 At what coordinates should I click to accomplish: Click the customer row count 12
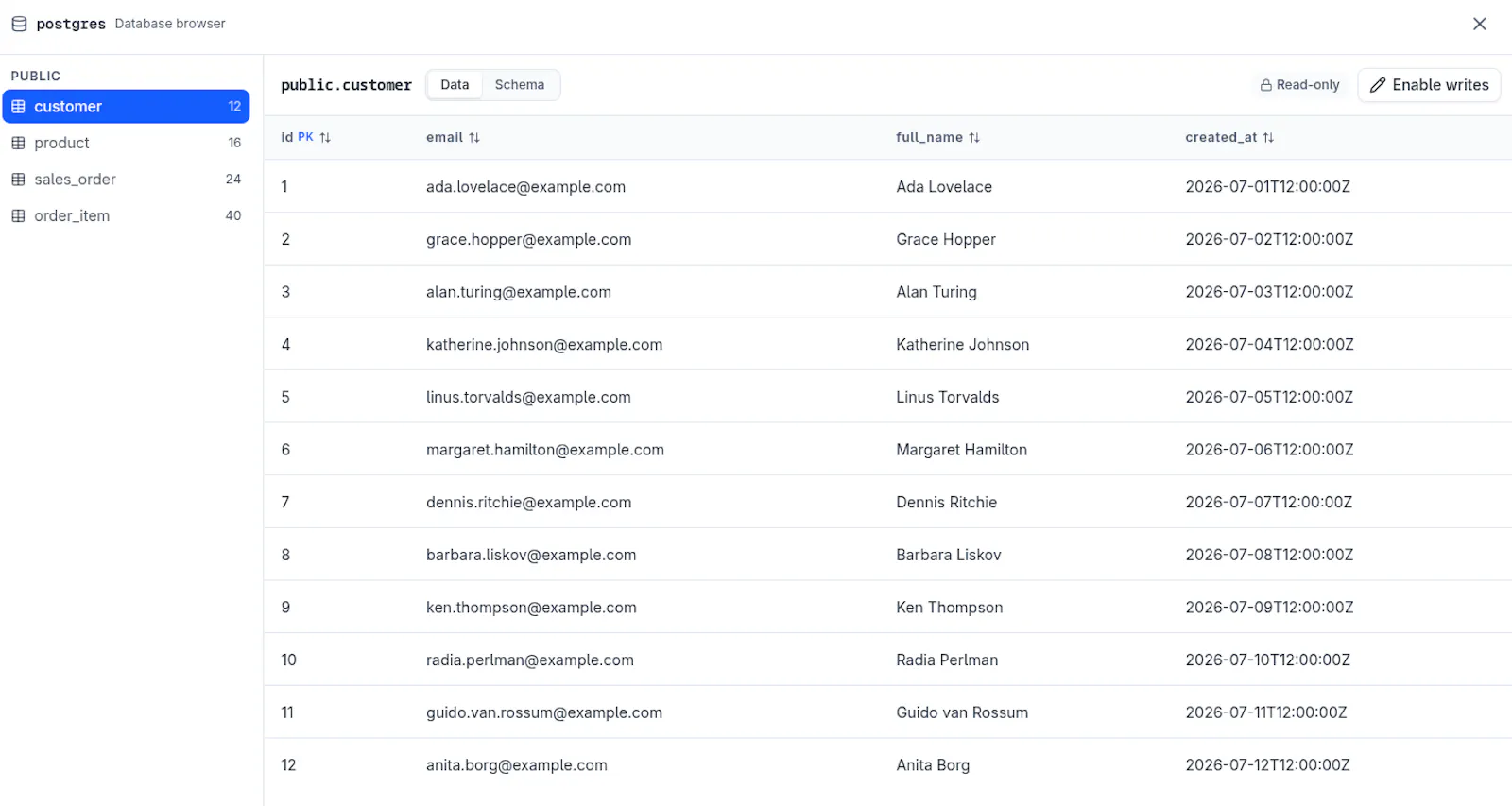pos(234,107)
